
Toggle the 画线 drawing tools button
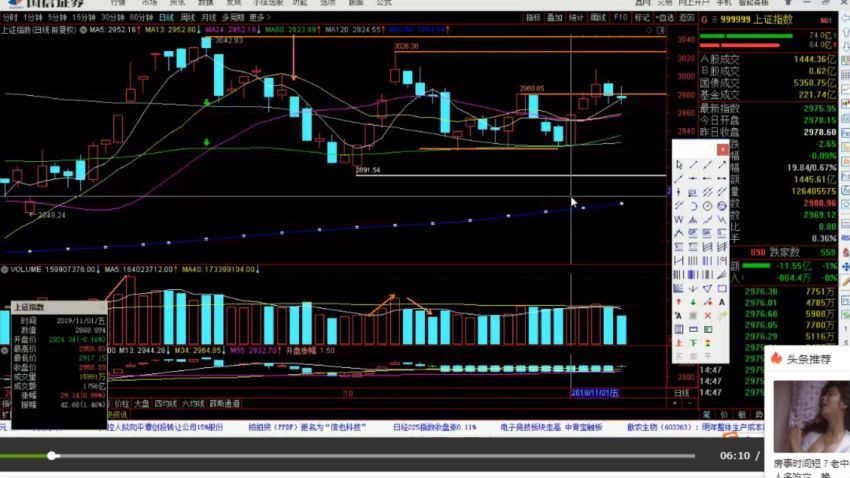click(598, 18)
